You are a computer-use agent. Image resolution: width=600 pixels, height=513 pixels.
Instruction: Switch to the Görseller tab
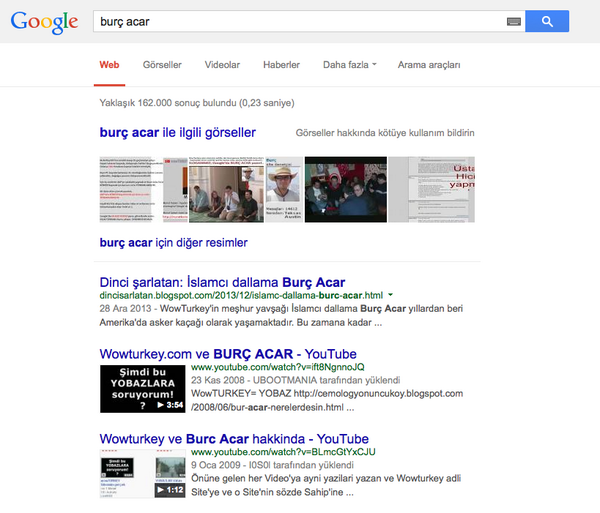(x=162, y=65)
